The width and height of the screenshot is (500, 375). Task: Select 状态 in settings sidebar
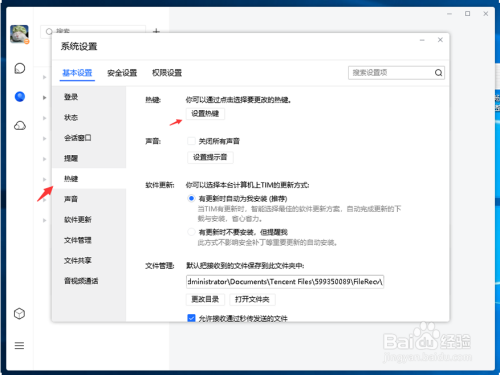tap(89, 117)
